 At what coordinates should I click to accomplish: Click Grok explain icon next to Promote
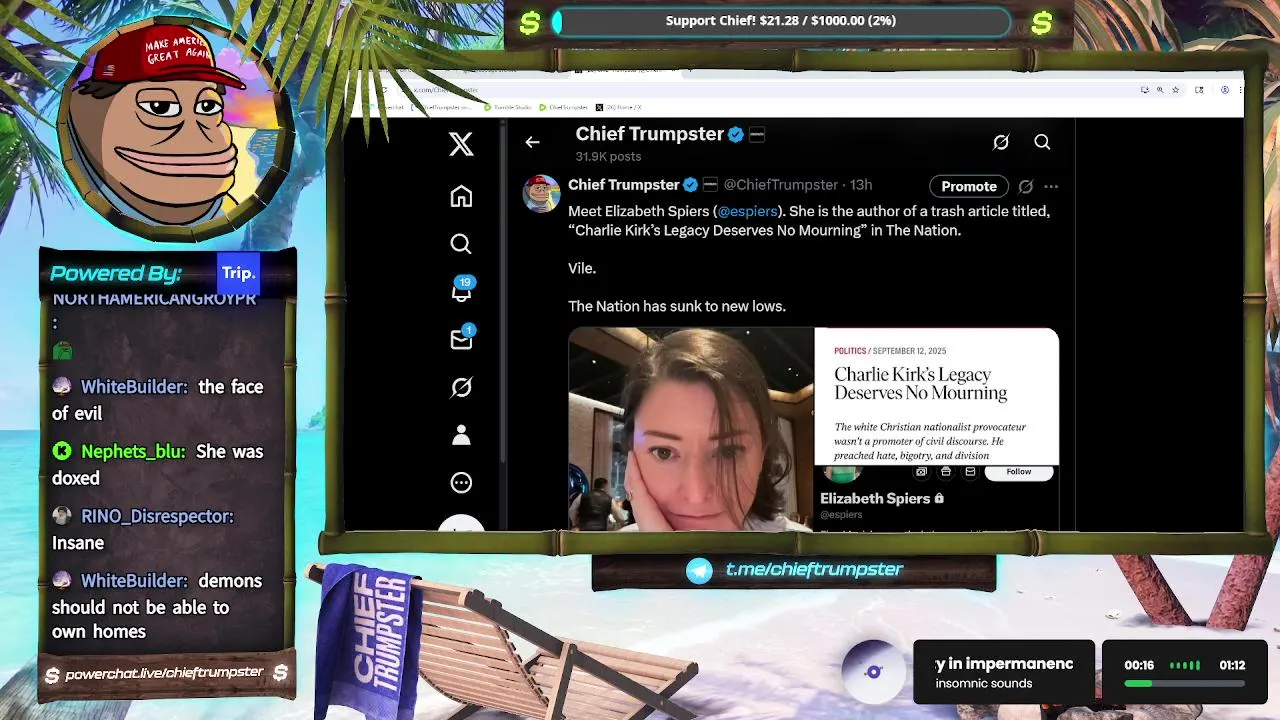click(1025, 186)
